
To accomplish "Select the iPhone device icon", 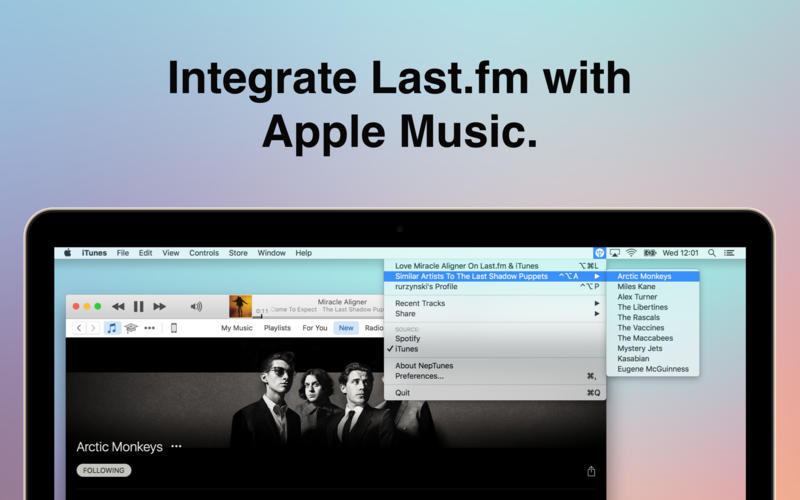I will coord(173,328).
